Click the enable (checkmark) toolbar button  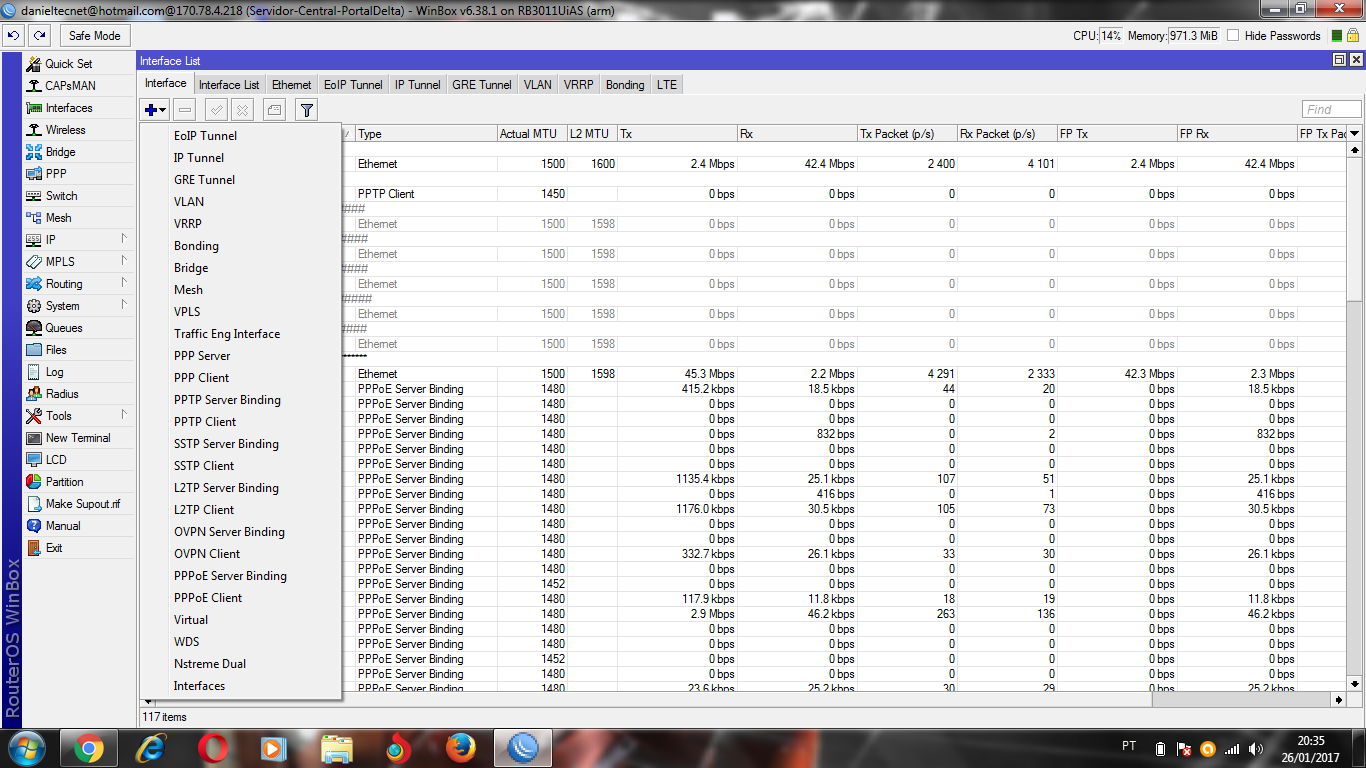point(216,110)
